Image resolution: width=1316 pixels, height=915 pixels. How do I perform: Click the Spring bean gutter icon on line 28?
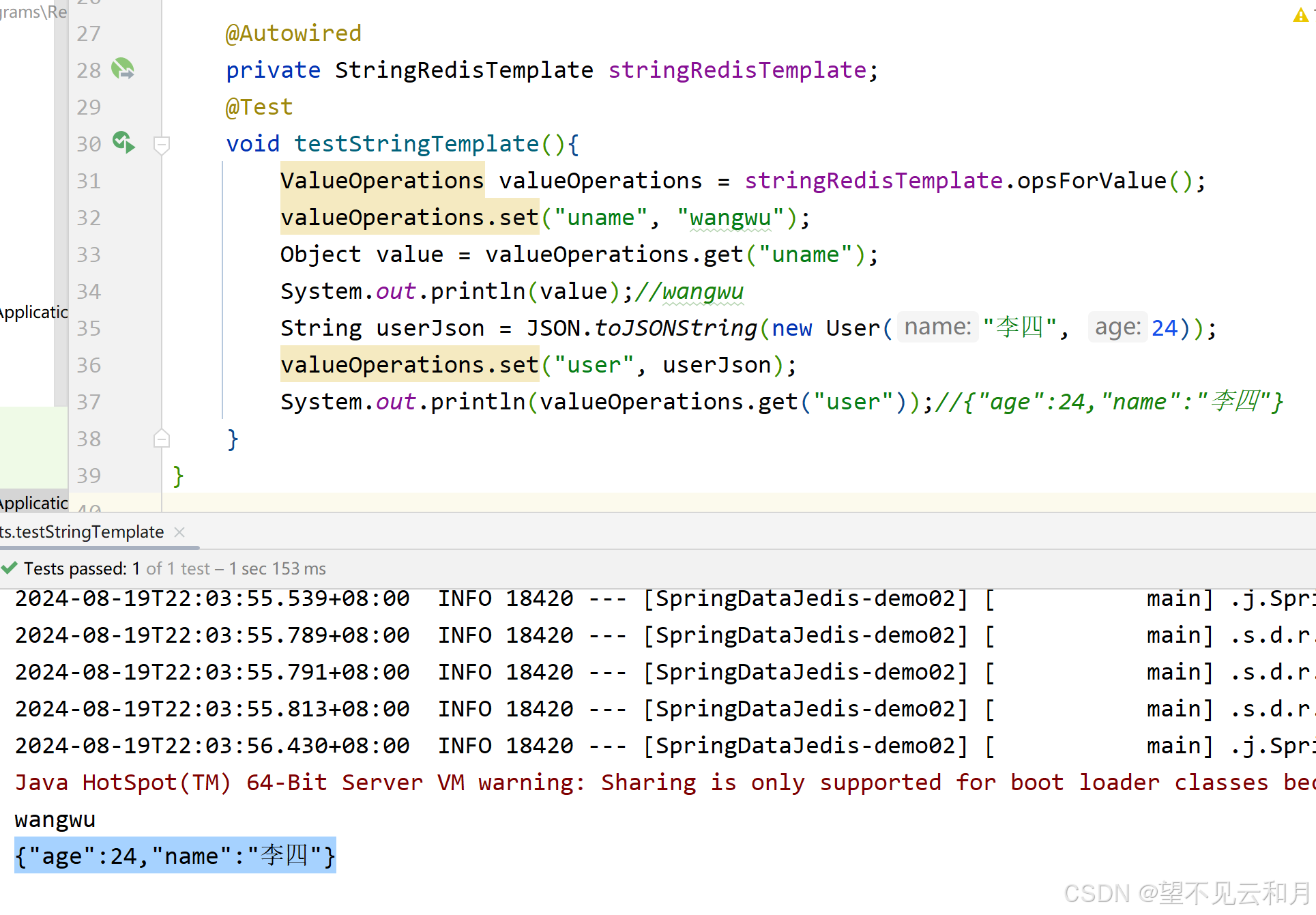point(123,69)
